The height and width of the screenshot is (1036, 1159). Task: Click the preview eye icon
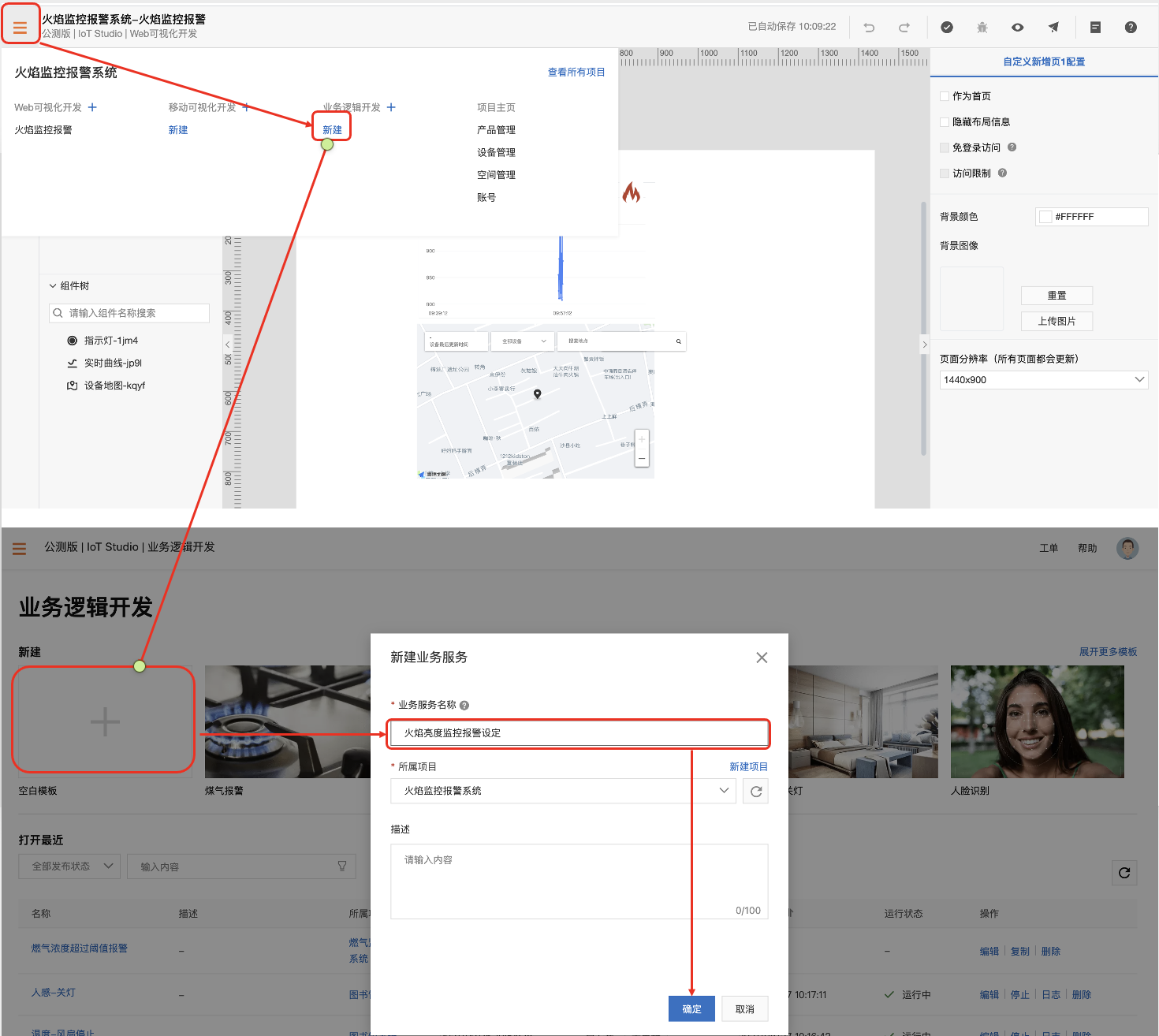point(1018,28)
